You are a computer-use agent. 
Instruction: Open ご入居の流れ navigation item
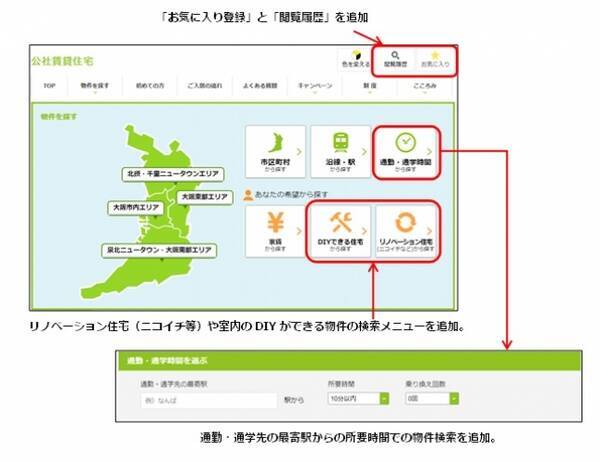205,86
